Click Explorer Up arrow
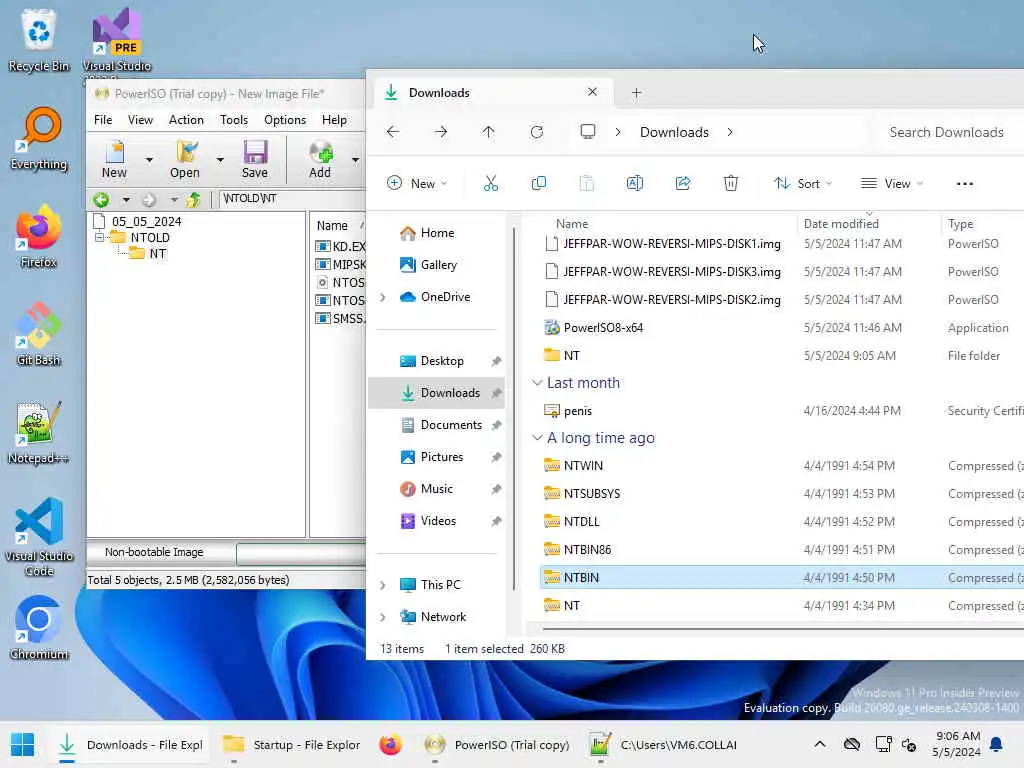Screen dimensions: 1024x768 [488, 132]
